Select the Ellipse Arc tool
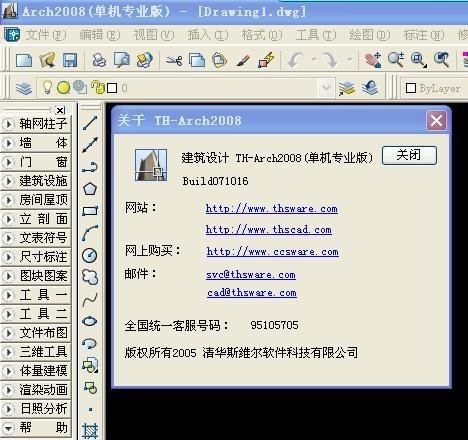Image resolution: width=468 pixels, height=440 pixels. pos(89,344)
